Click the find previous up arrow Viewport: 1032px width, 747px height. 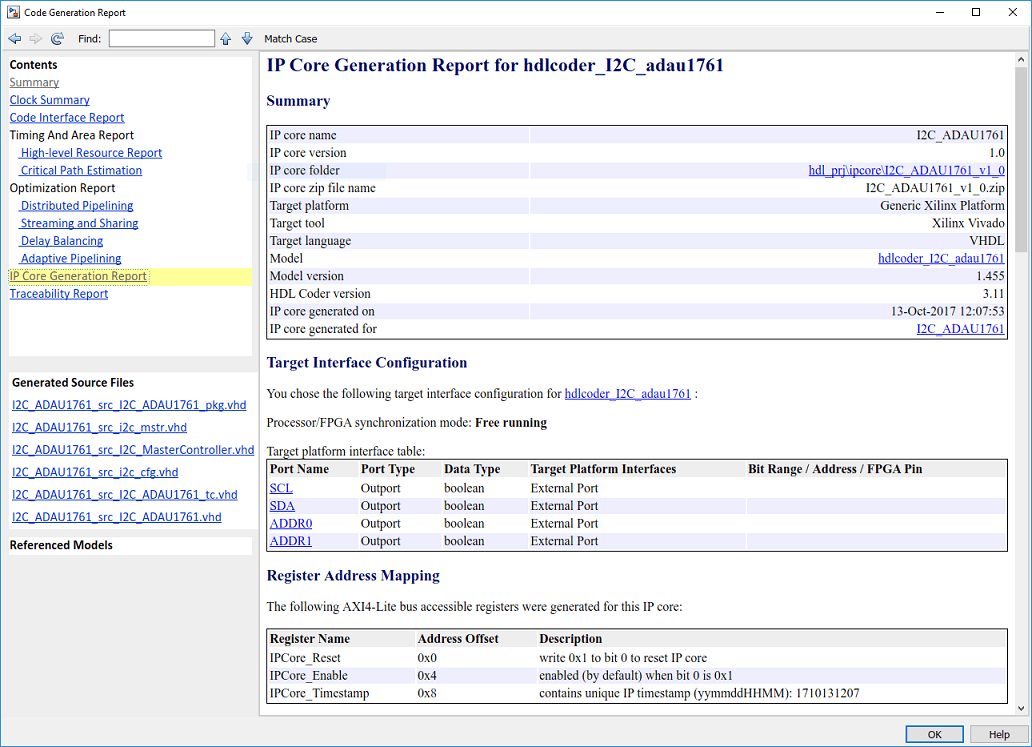pyautogui.click(x=226, y=39)
